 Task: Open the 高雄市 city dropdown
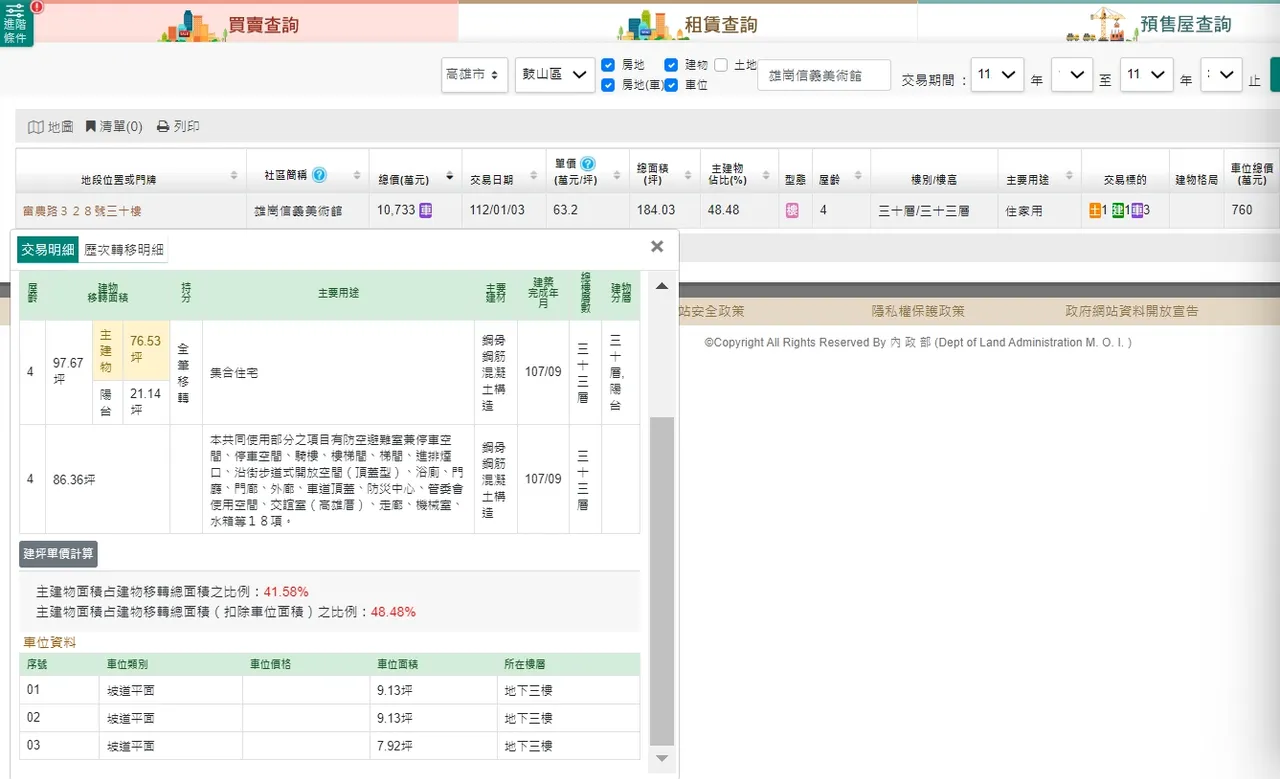(x=475, y=75)
